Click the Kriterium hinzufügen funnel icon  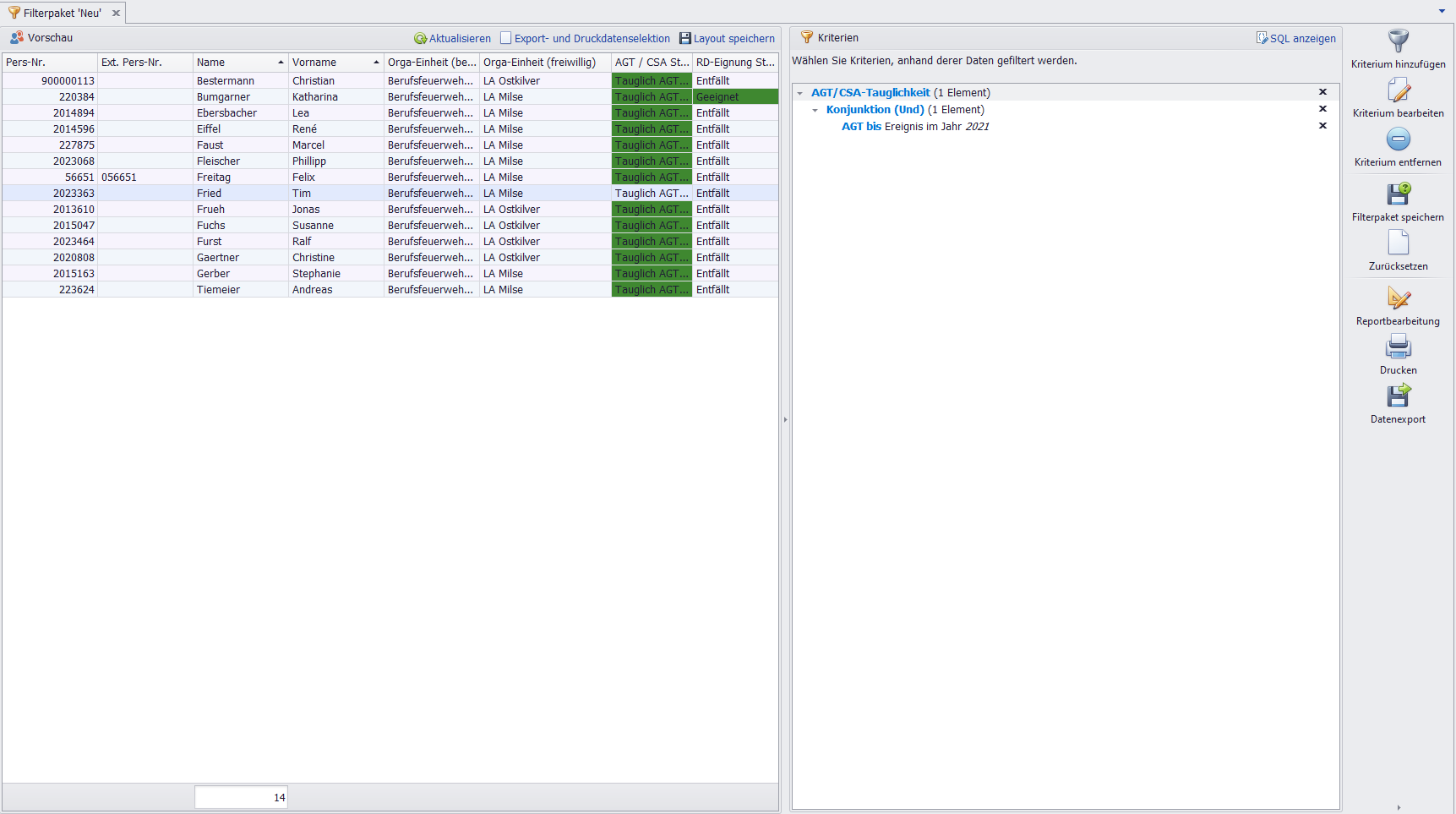coord(1398,41)
